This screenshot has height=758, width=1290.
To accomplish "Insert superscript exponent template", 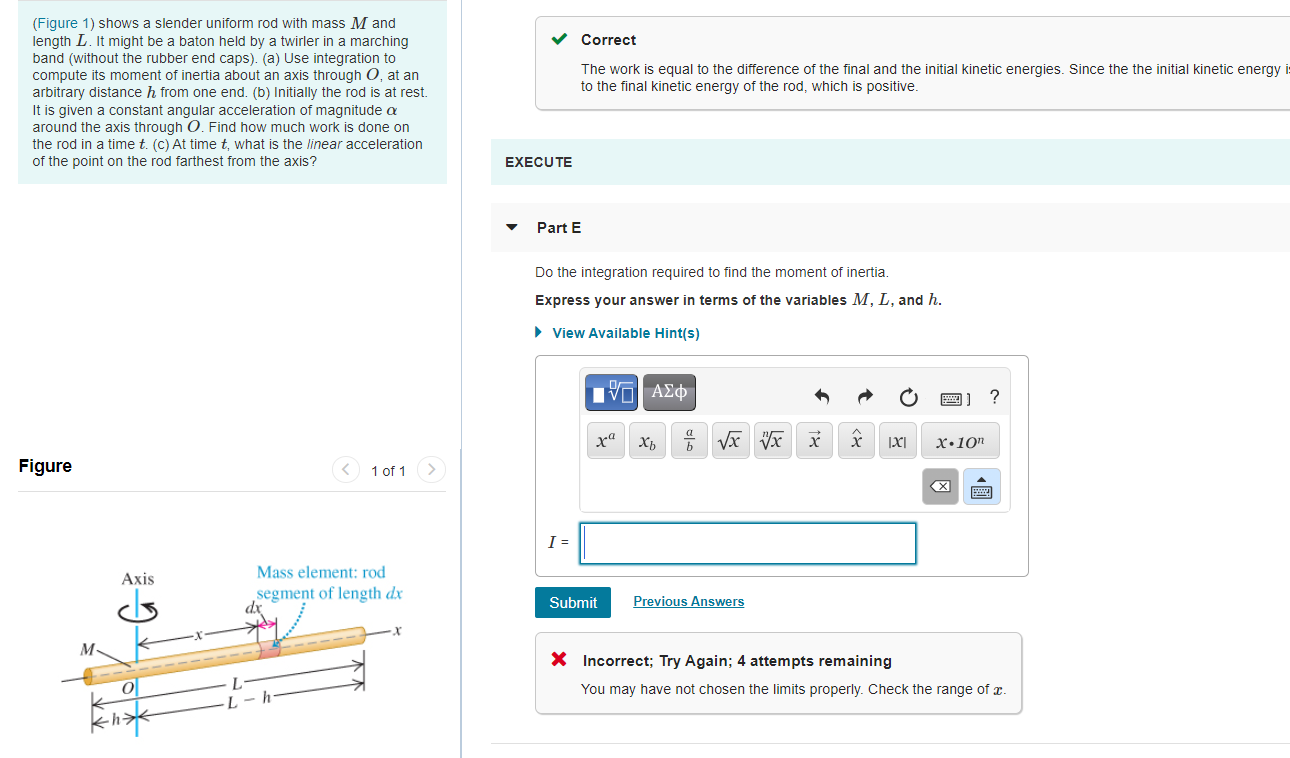I will click(x=607, y=441).
